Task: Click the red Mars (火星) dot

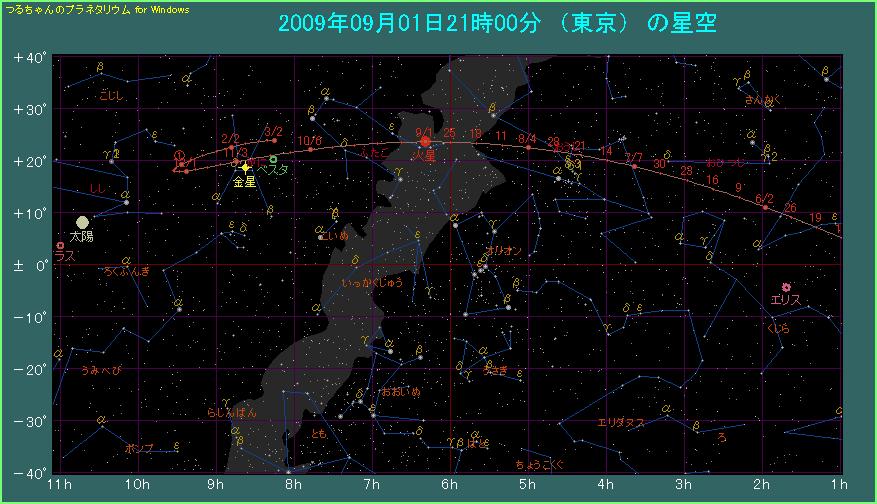Action: (425, 142)
